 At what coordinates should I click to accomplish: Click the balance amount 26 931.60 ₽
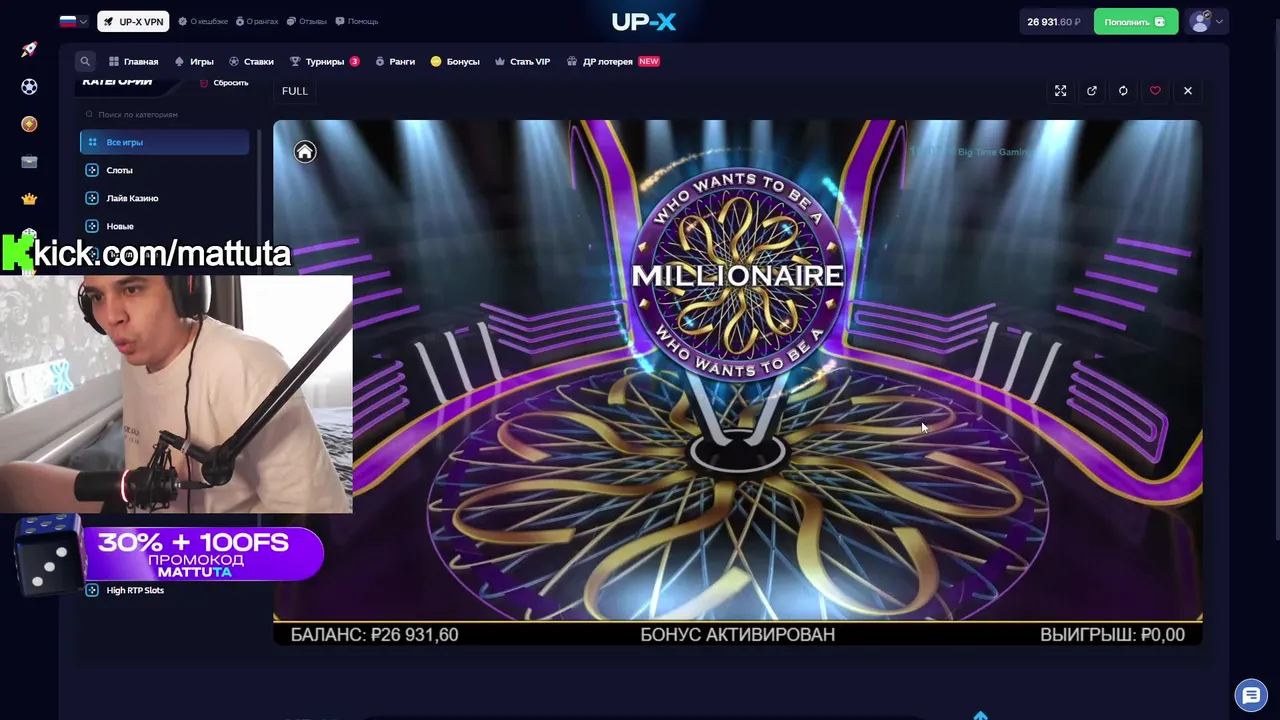tap(1053, 22)
